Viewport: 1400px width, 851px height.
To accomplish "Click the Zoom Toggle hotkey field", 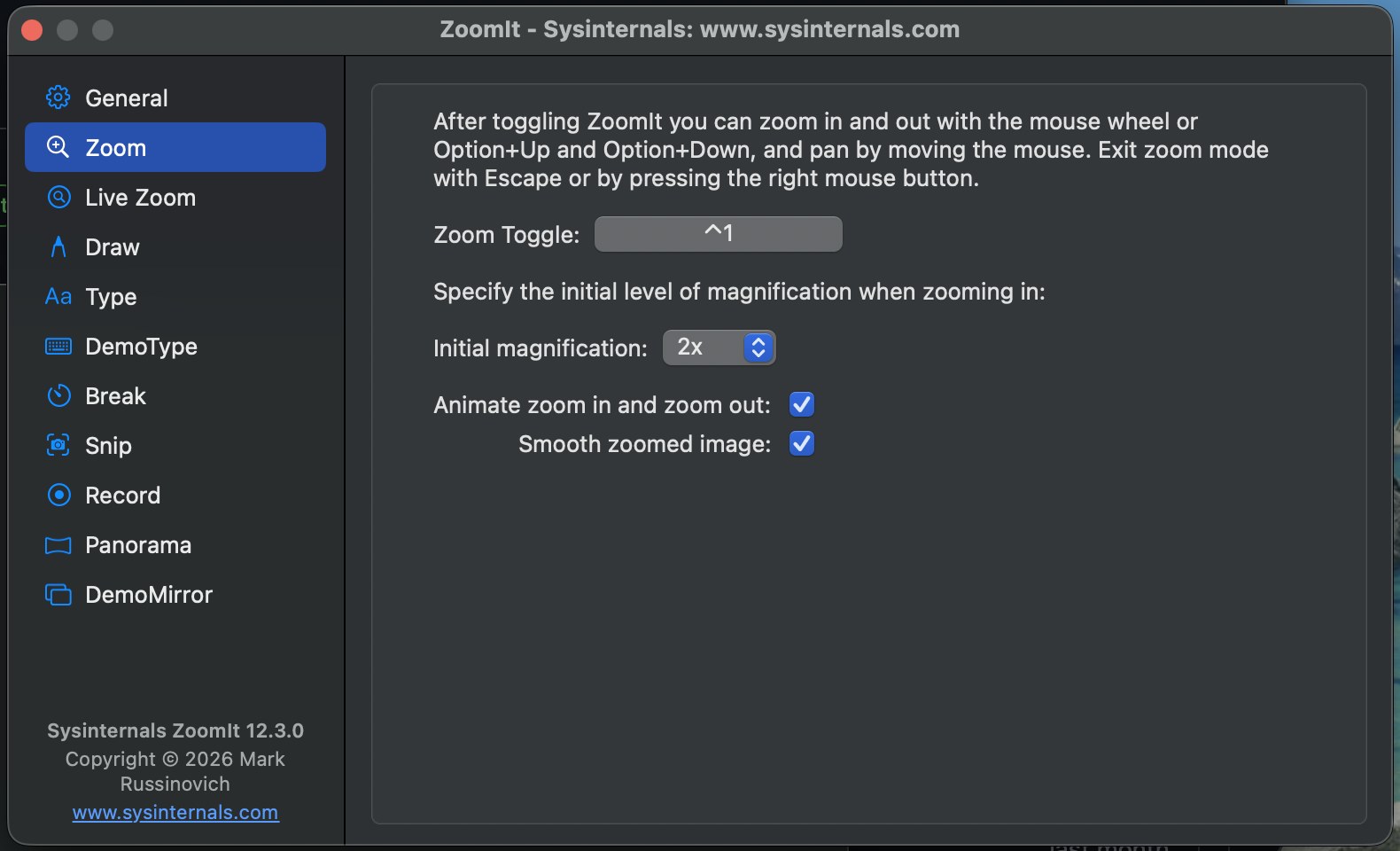I will point(719,234).
